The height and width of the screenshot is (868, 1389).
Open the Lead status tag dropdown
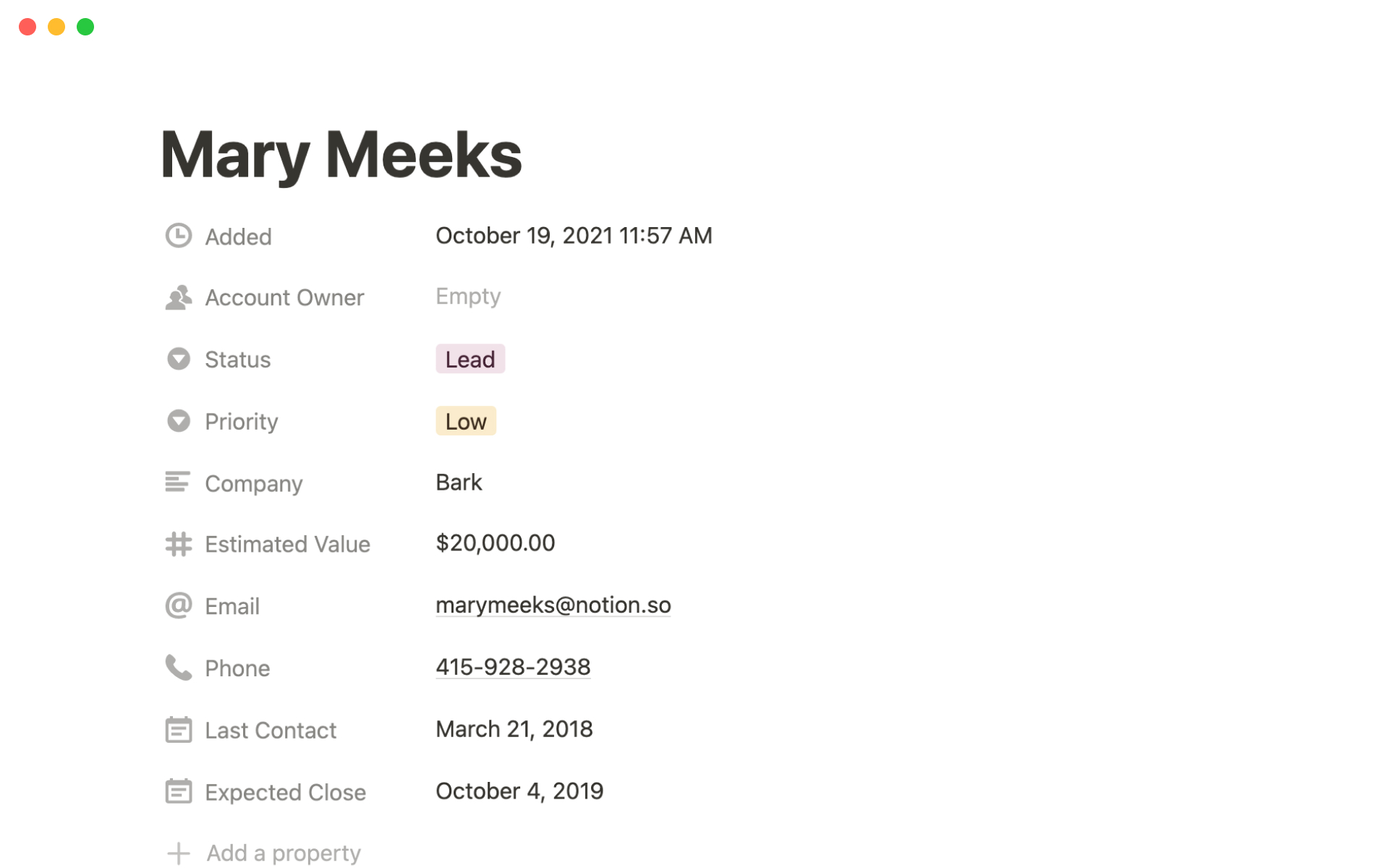tap(470, 359)
